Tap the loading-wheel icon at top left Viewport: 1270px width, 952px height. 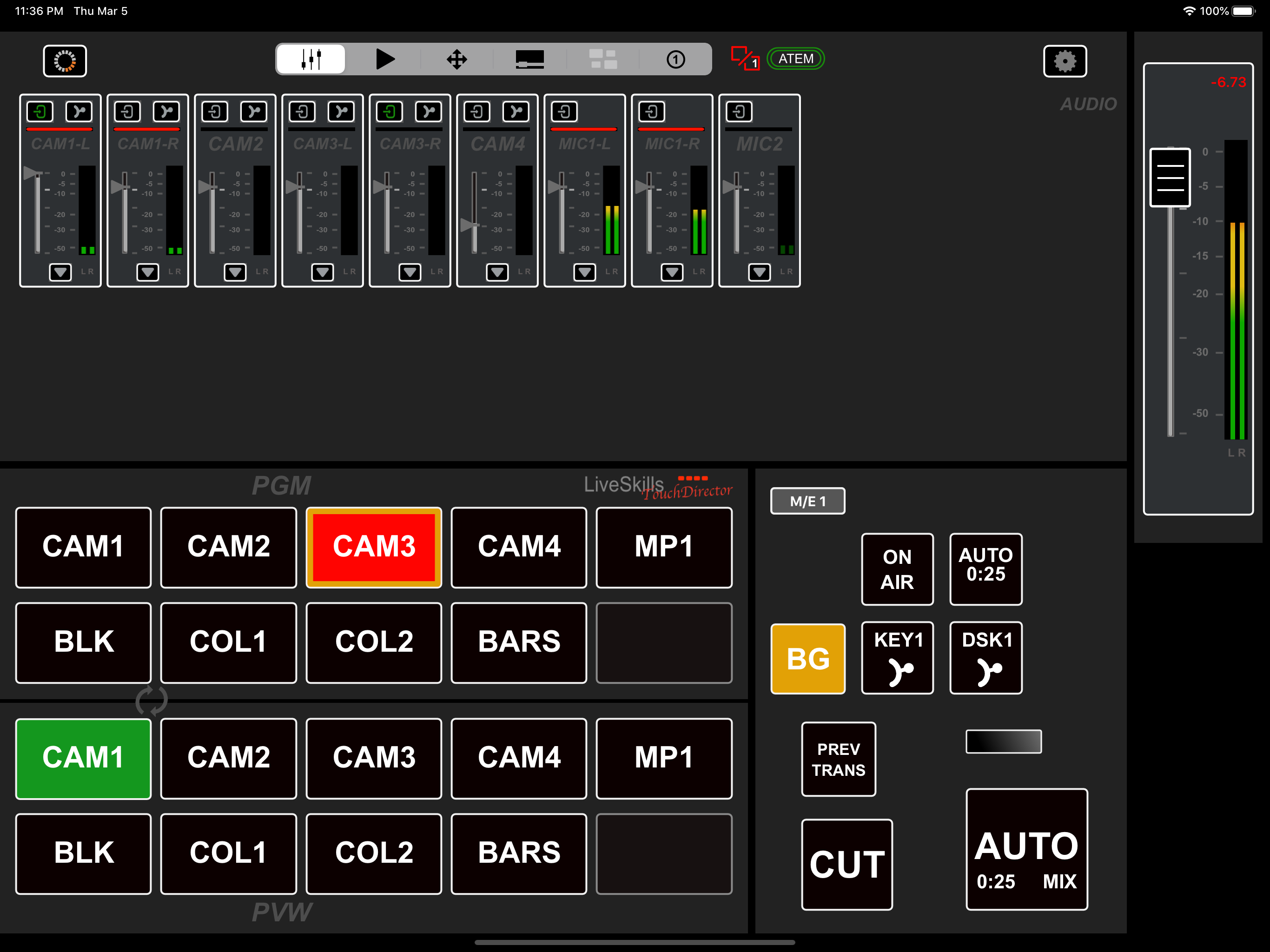pyautogui.click(x=65, y=61)
